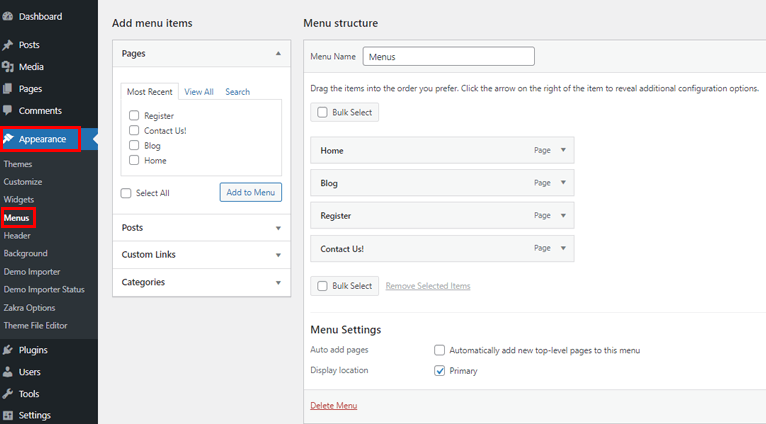Click the Posts pushpin icon
This screenshot has height=424, width=766.
8,45
